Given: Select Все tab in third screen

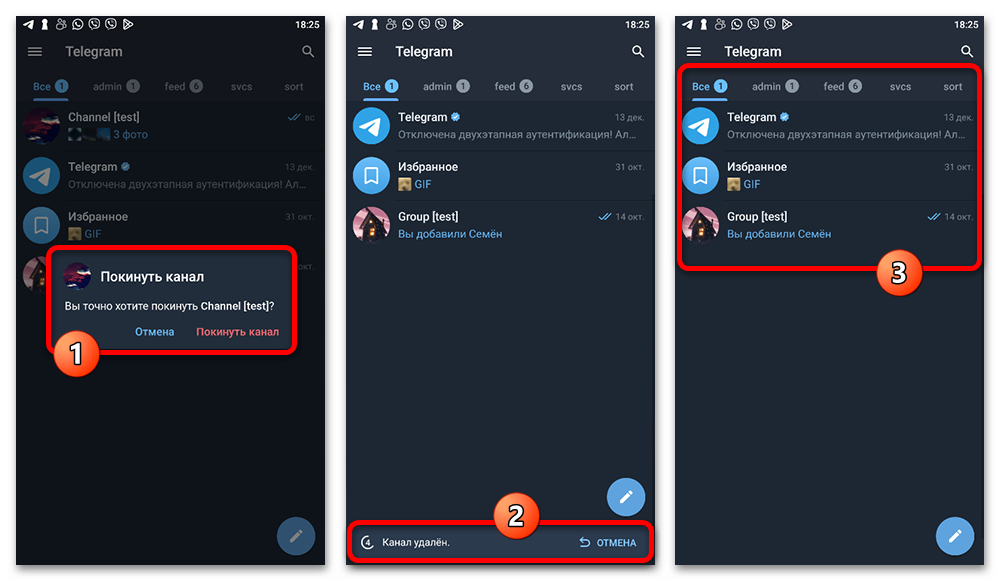Looking at the screenshot, I should 709,87.
